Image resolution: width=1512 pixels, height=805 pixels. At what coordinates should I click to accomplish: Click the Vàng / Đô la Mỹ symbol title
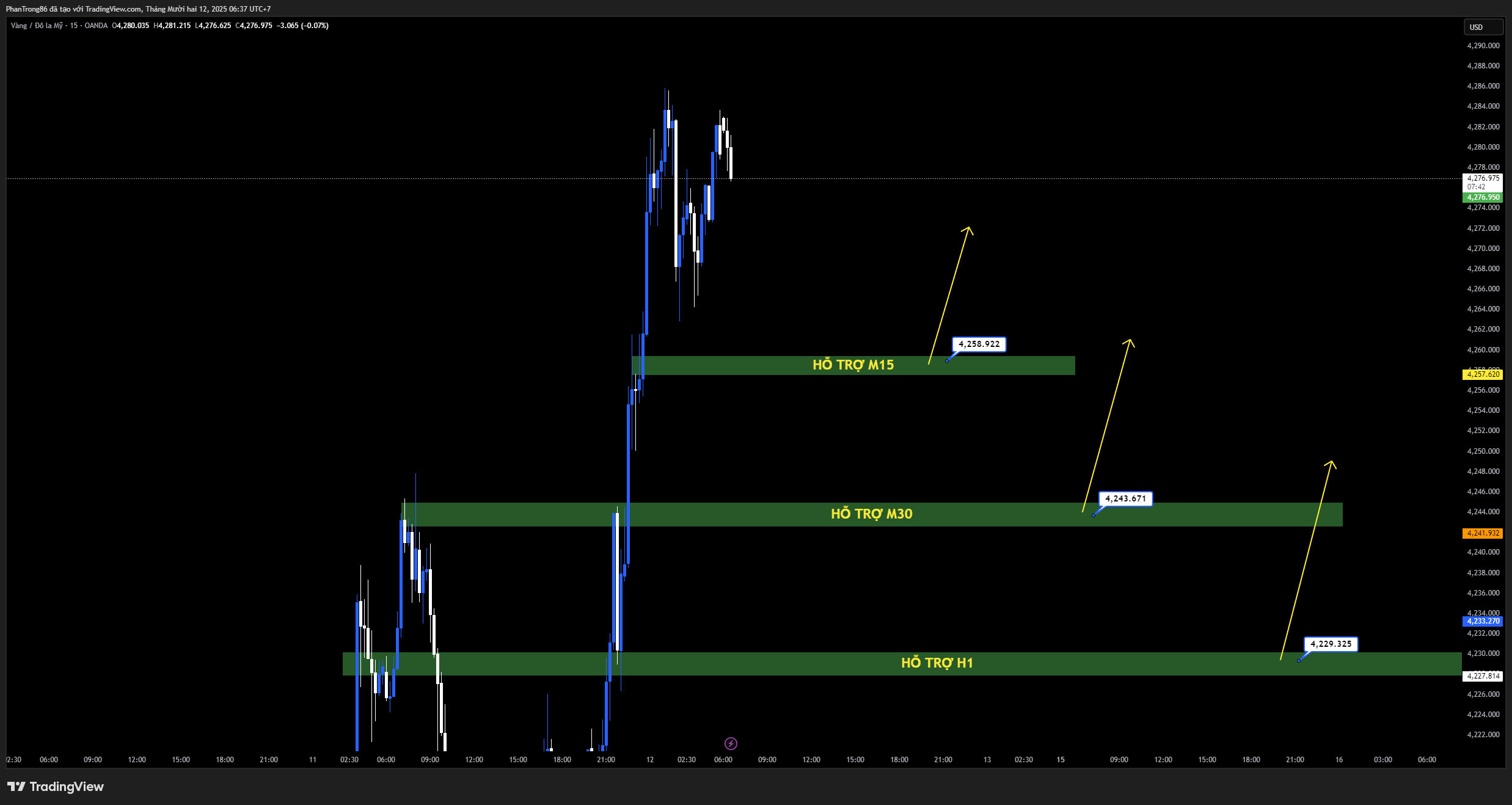coord(37,26)
